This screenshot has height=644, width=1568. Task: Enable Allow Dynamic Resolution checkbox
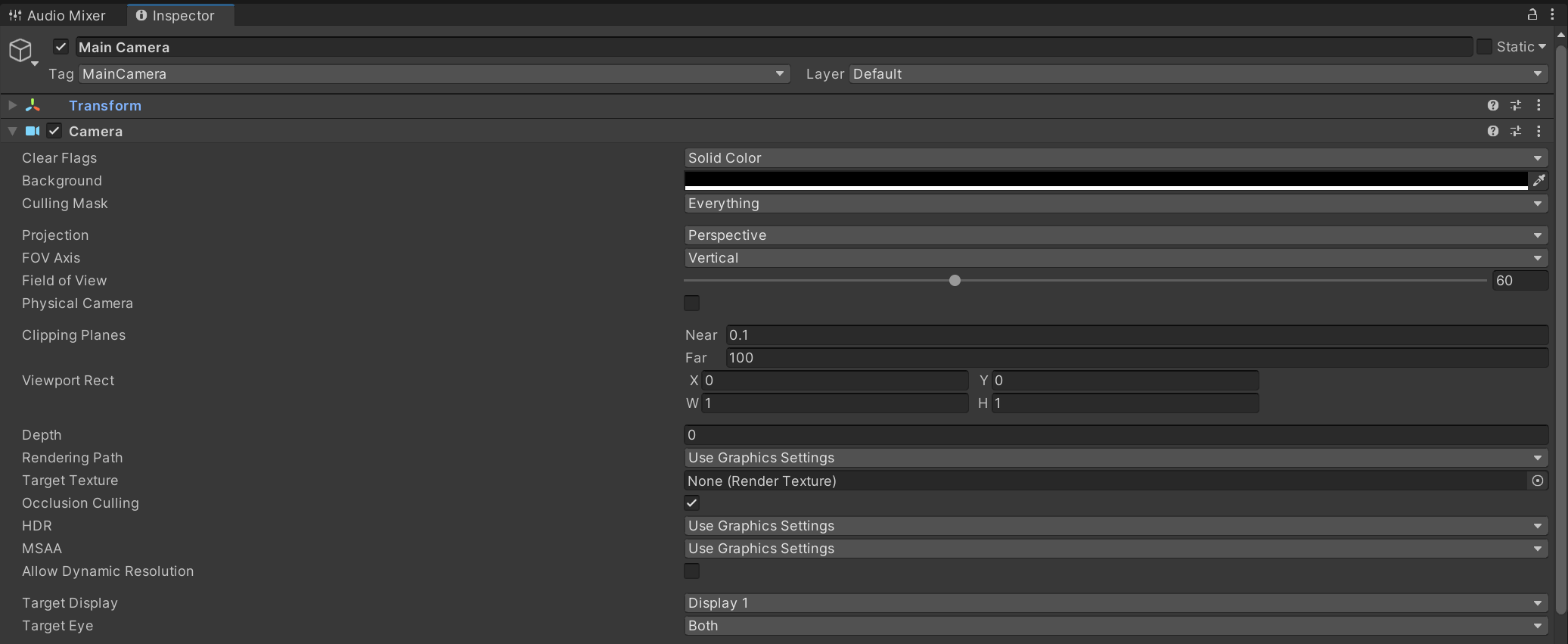tap(691, 571)
